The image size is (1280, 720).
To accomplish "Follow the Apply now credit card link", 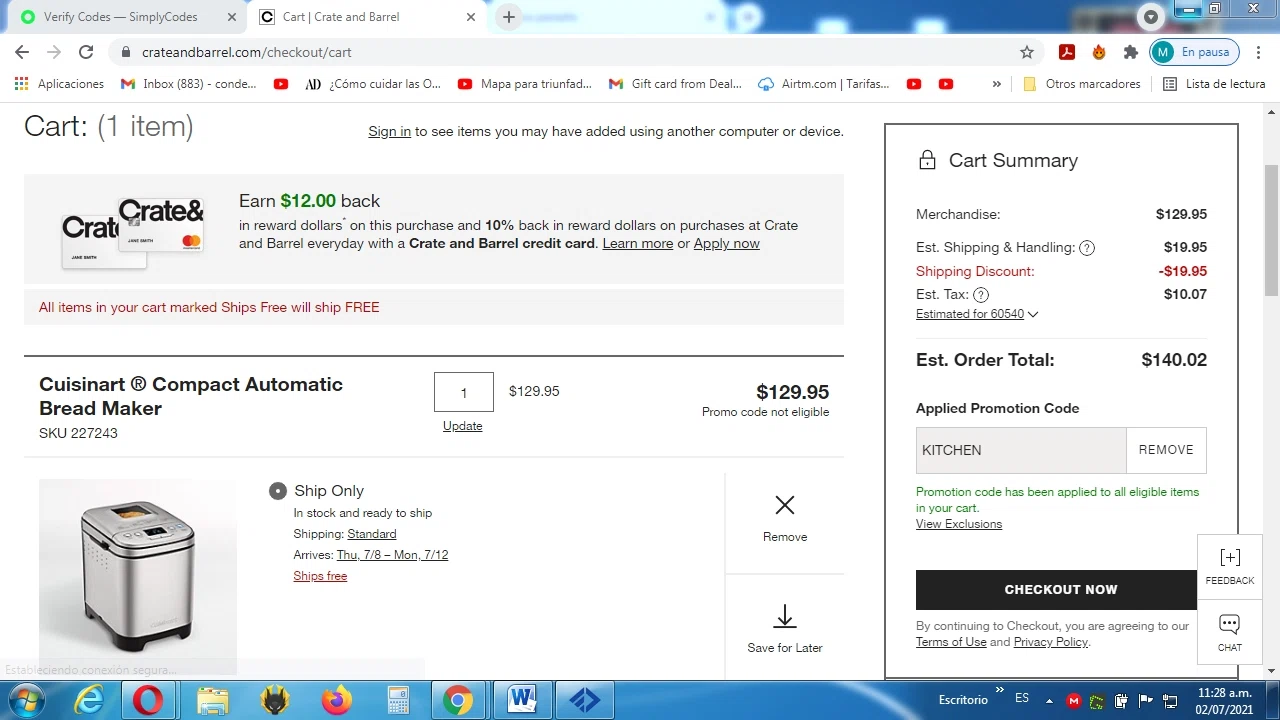I will click(726, 243).
